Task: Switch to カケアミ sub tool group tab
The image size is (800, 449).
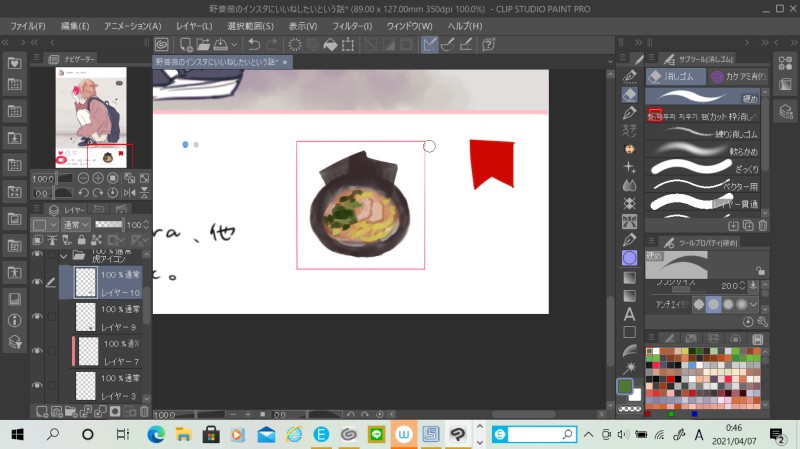Action: coord(738,77)
